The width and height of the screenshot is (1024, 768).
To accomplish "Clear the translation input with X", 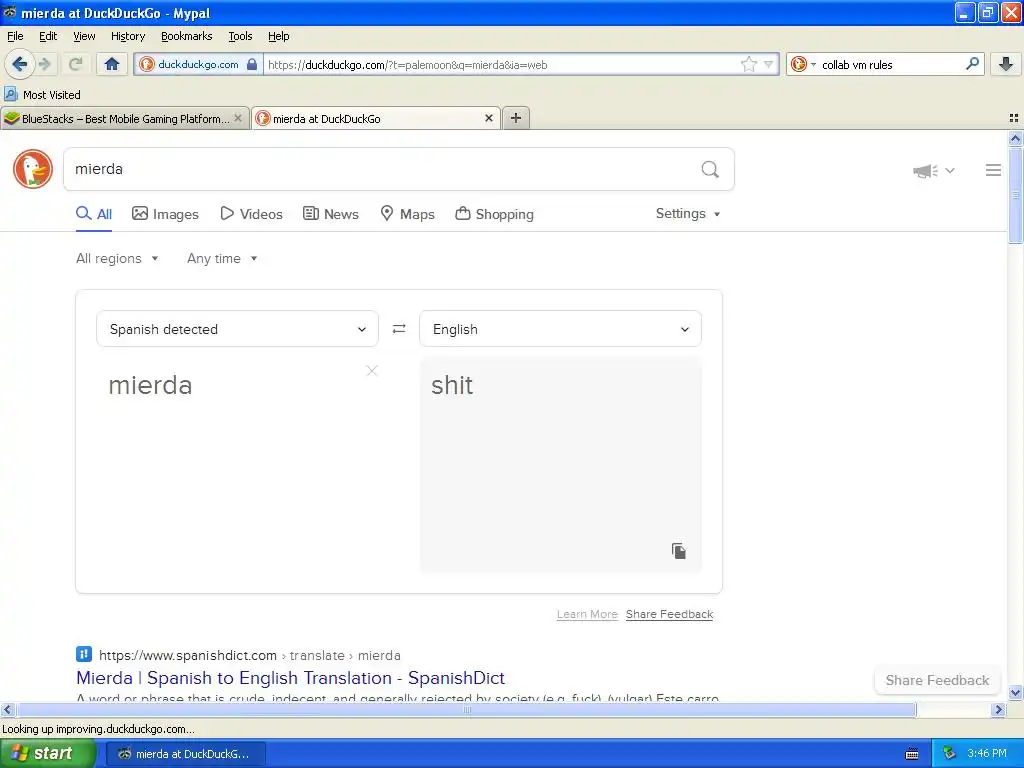I will (372, 371).
